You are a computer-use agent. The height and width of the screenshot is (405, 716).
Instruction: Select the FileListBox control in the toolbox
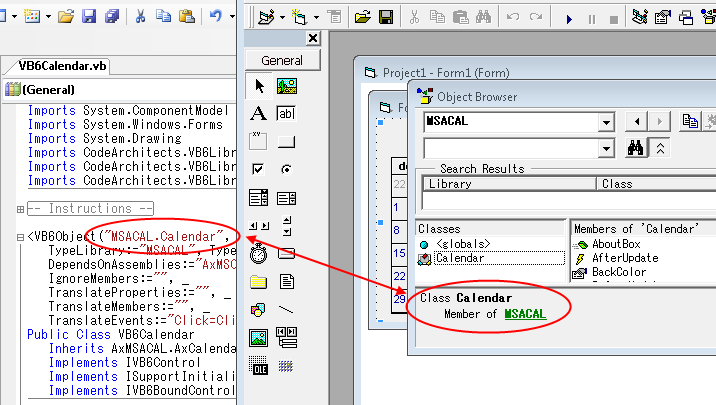[x=287, y=282]
